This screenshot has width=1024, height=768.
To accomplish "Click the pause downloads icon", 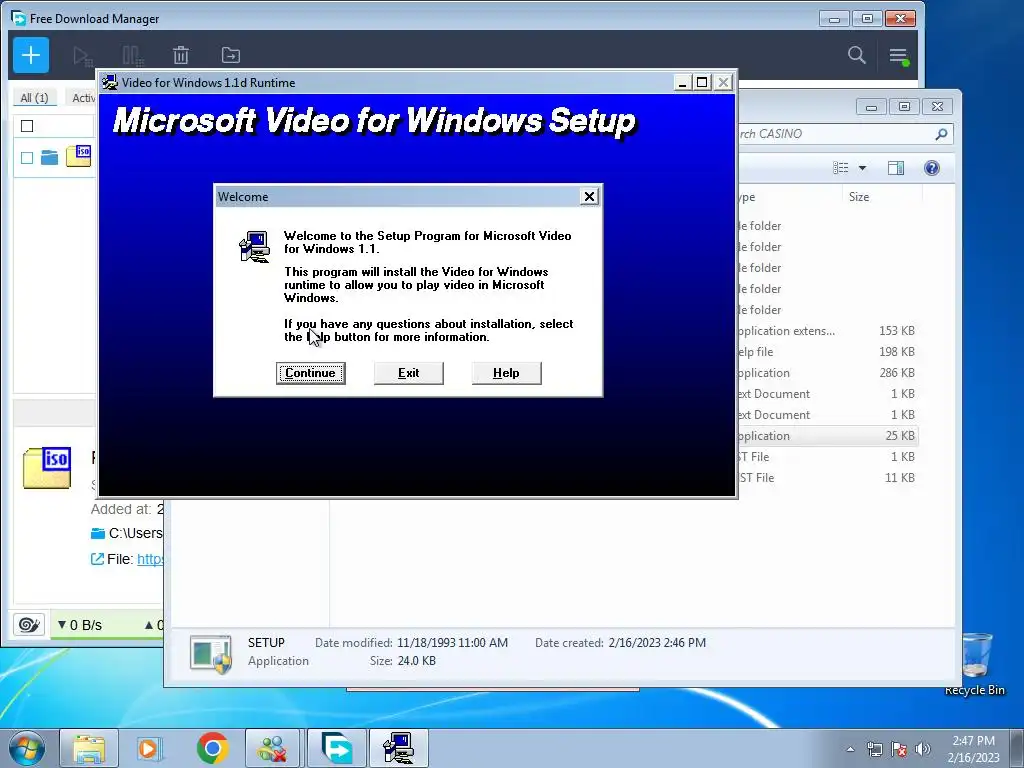I will tap(133, 56).
